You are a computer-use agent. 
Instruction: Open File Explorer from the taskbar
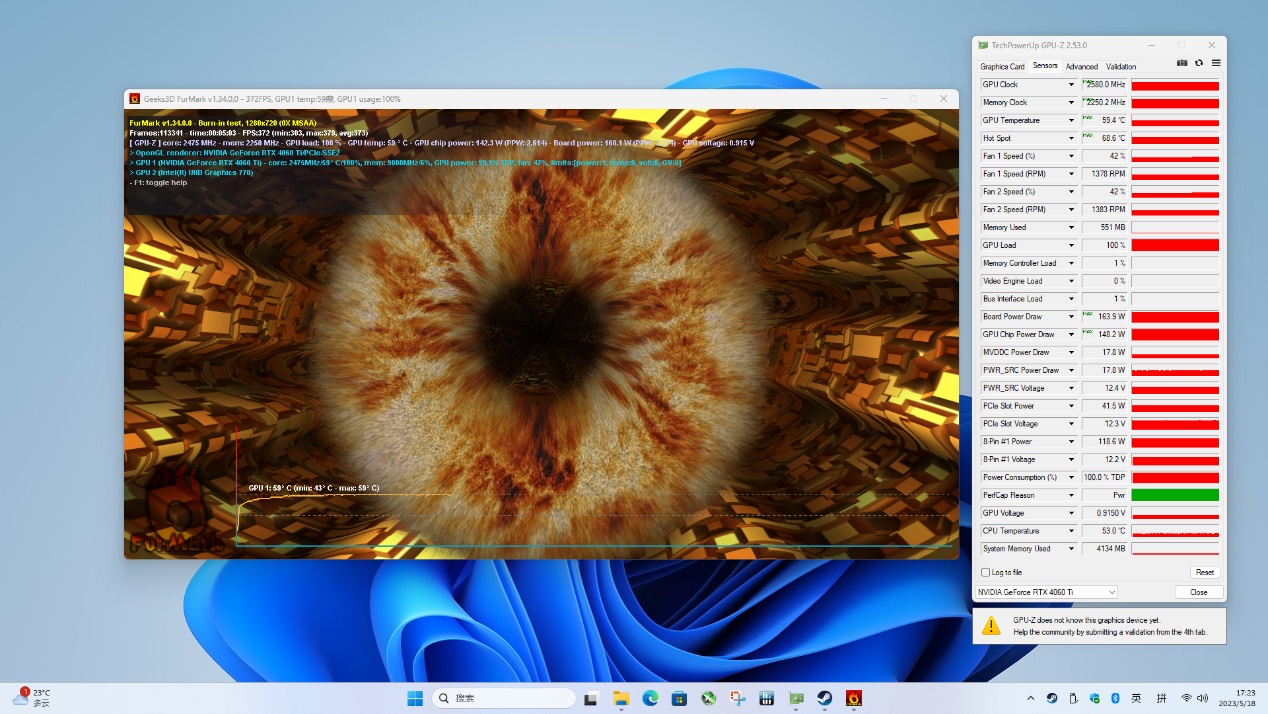[620, 698]
